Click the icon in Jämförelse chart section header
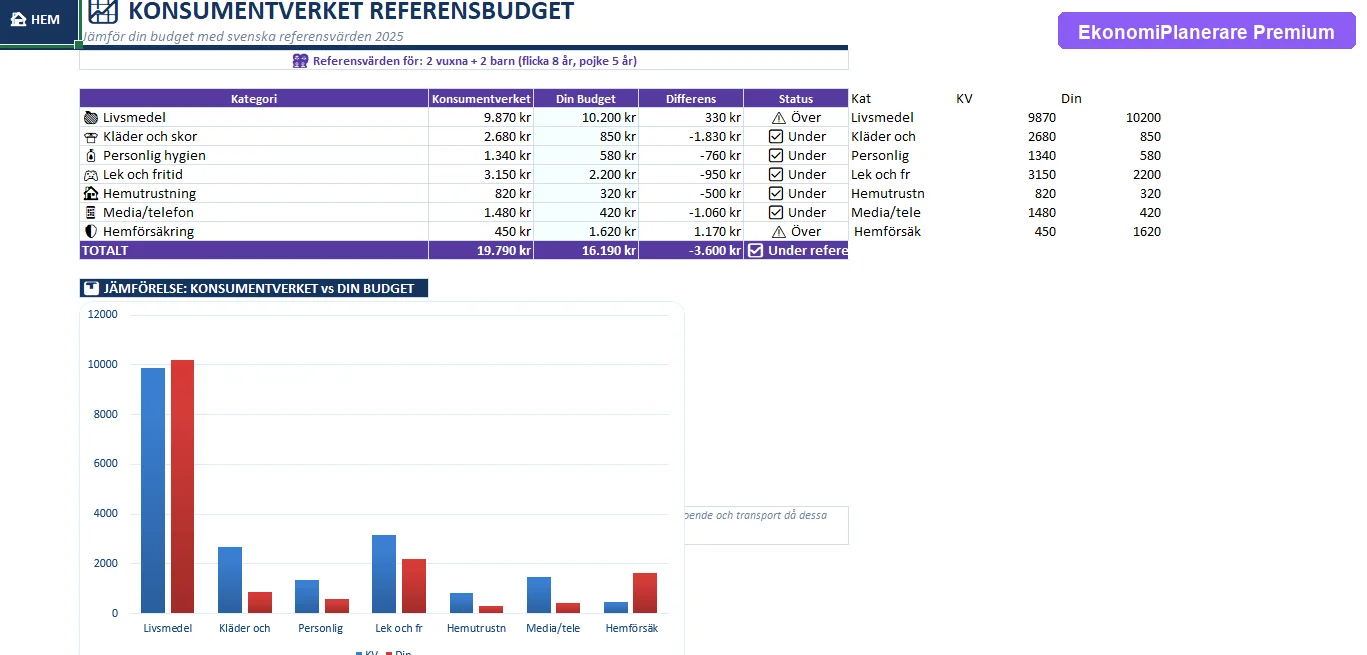 (91, 289)
